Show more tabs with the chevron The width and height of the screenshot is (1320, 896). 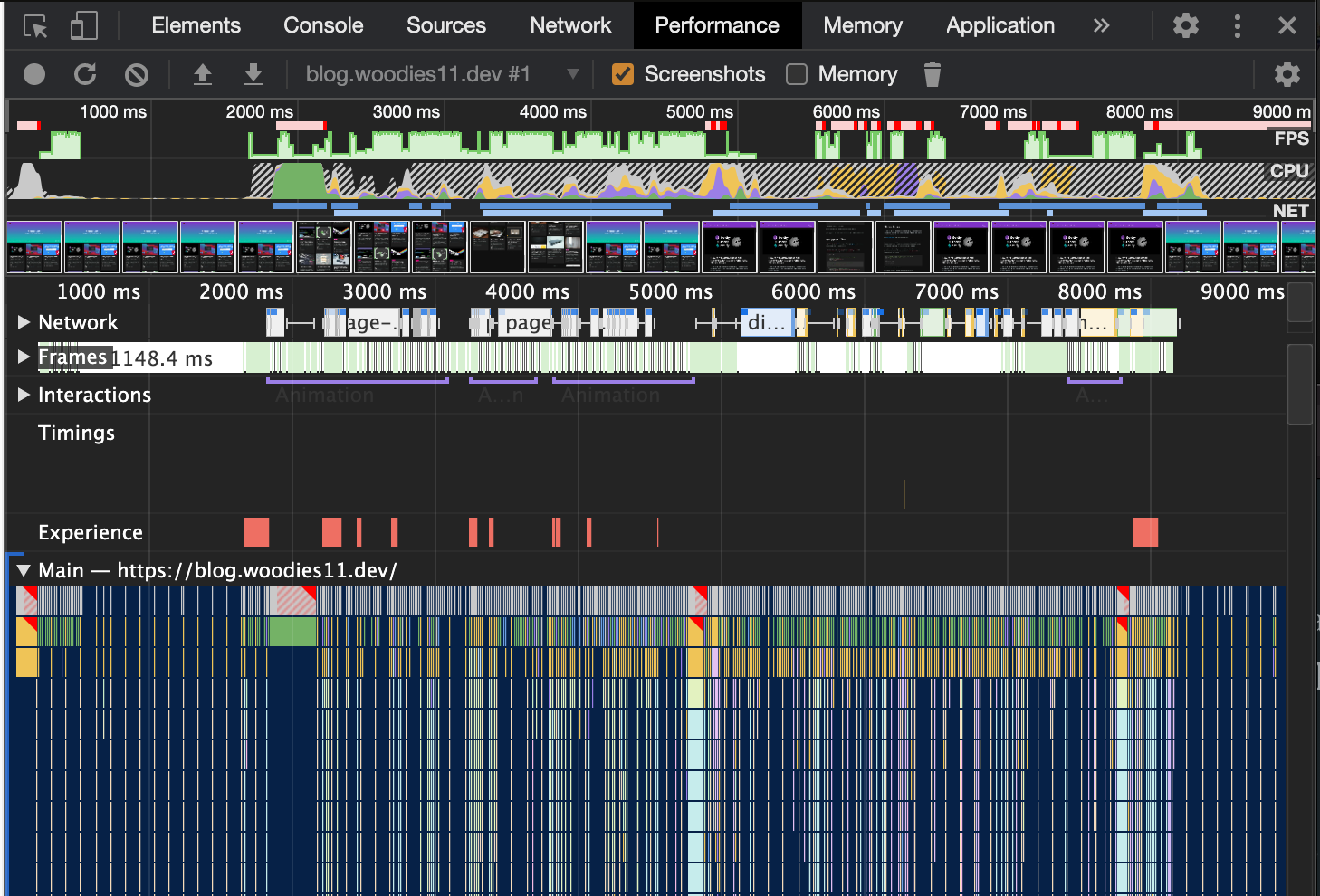pos(1101,25)
